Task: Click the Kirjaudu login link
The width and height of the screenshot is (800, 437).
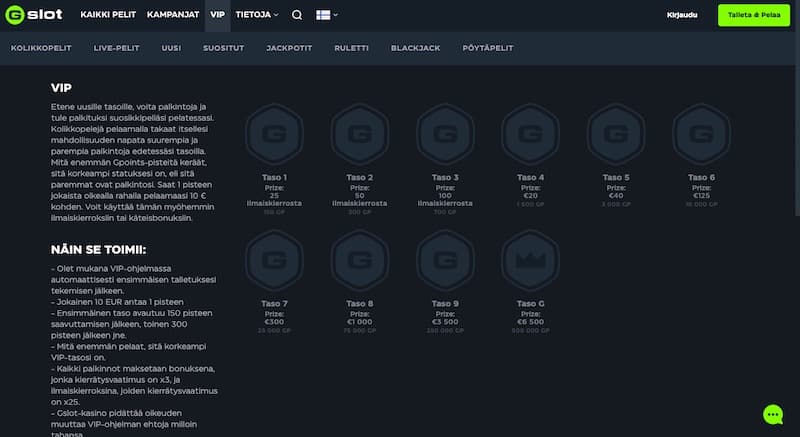Action: pos(682,15)
